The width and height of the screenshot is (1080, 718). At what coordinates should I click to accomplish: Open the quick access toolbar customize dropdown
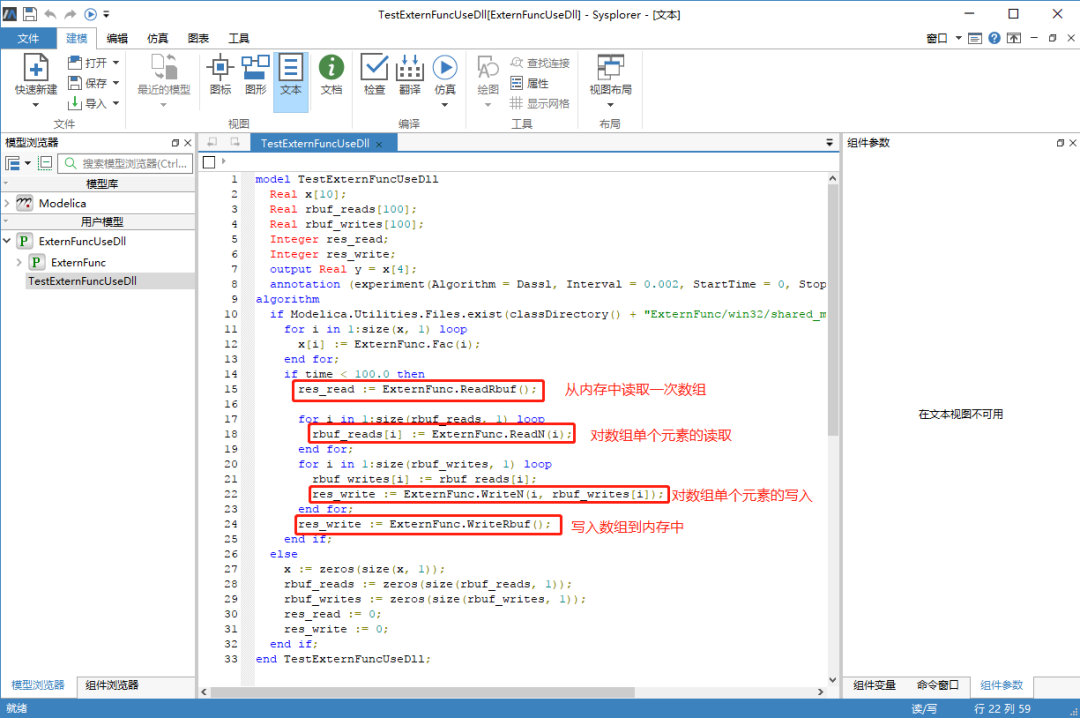tap(106, 14)
